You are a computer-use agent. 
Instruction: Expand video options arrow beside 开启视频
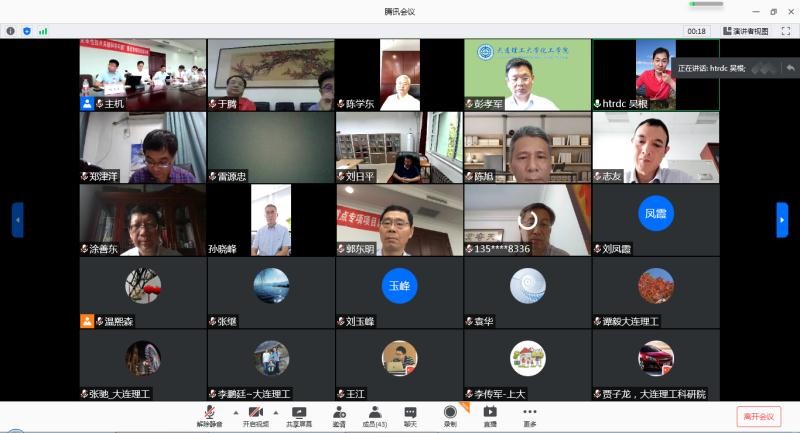[274, 412]
